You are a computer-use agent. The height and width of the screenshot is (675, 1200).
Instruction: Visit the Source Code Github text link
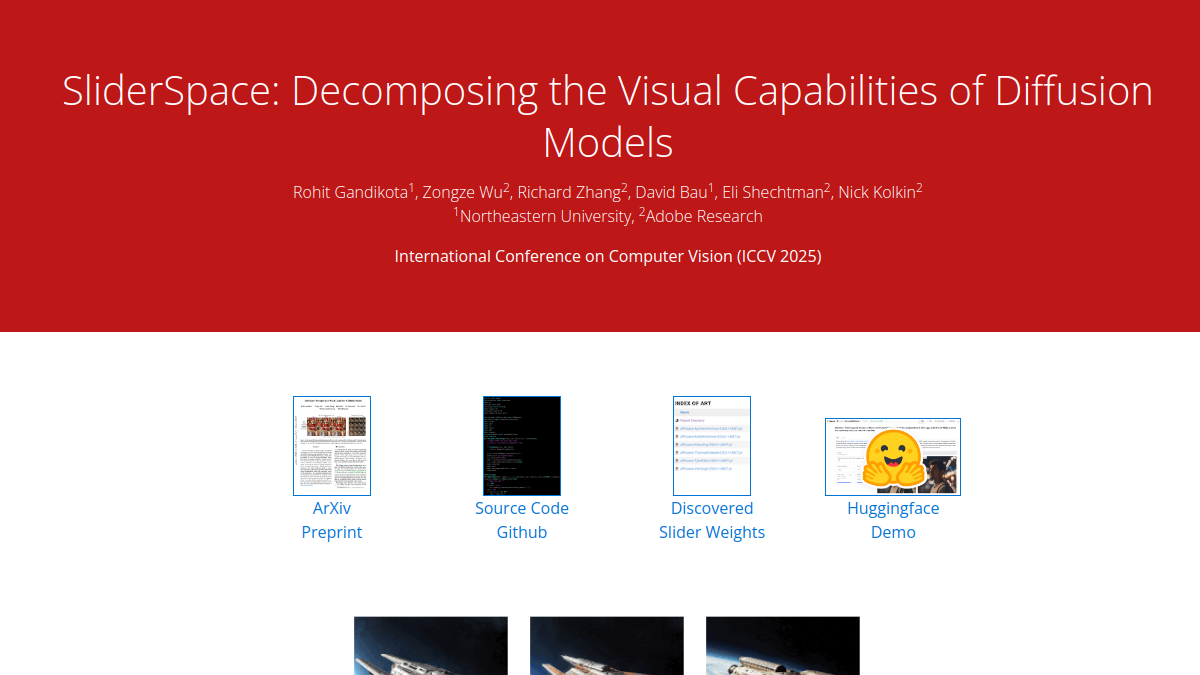pos(522,520)
